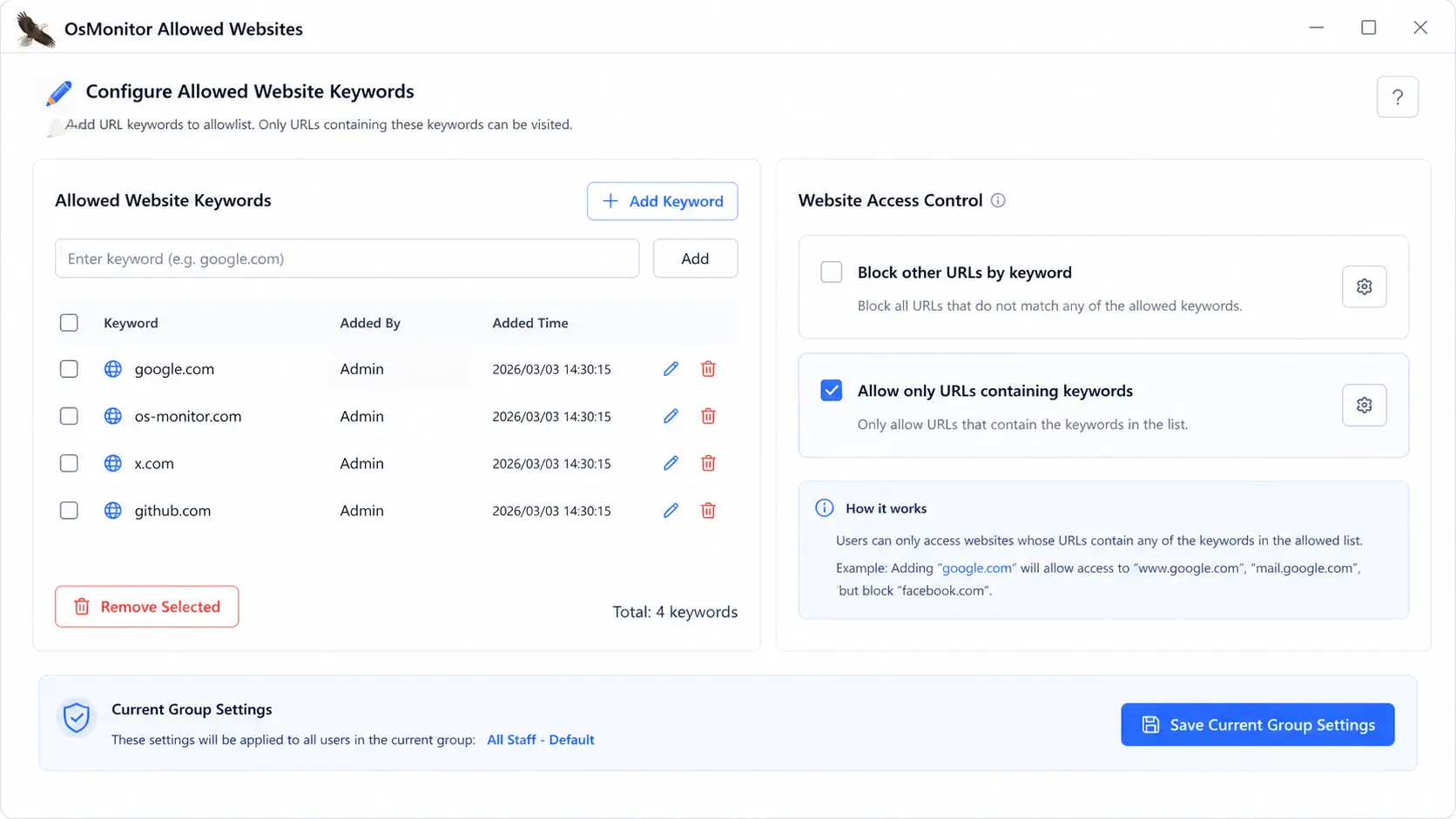Click the Added Time column header

pyautogui.click(x=530, y=323)
